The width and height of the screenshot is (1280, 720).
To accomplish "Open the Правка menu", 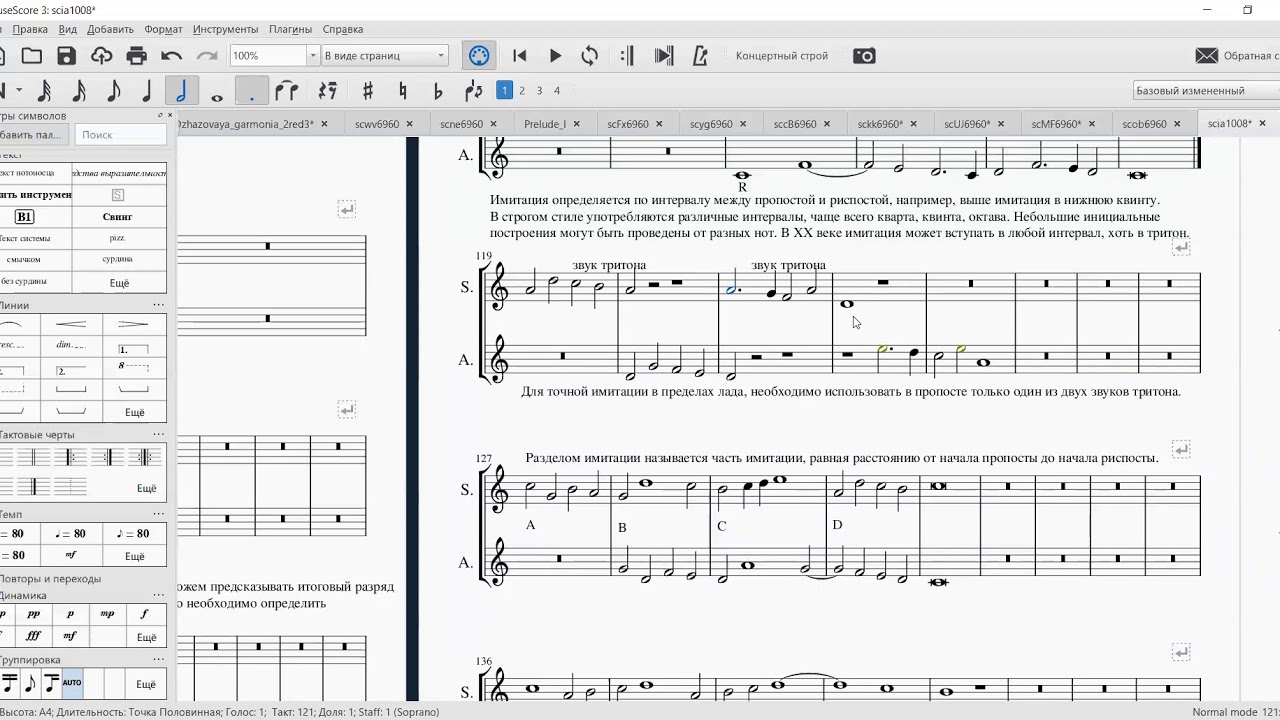I will point(30,29).
